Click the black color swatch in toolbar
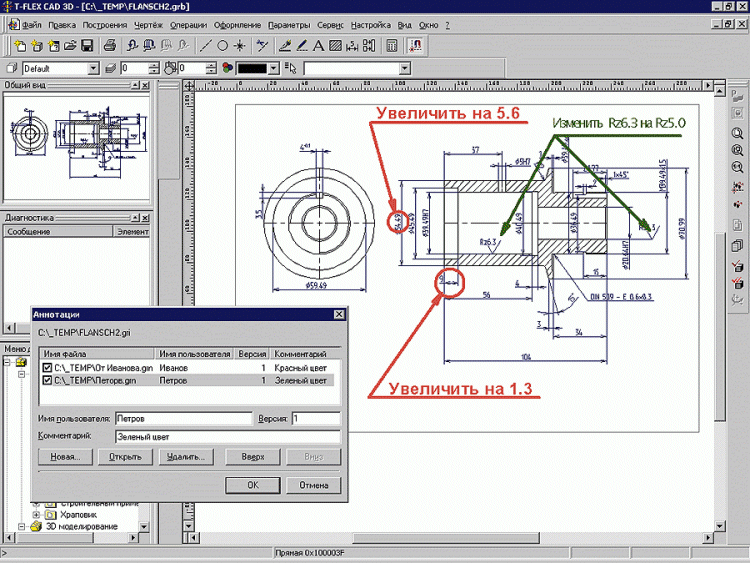Viewport: 750px width, 563px height. click(x=252, y=68)
